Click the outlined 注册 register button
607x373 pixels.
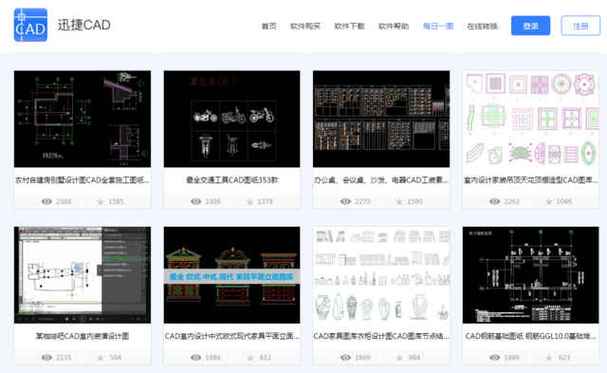click(x=581, y=26)
